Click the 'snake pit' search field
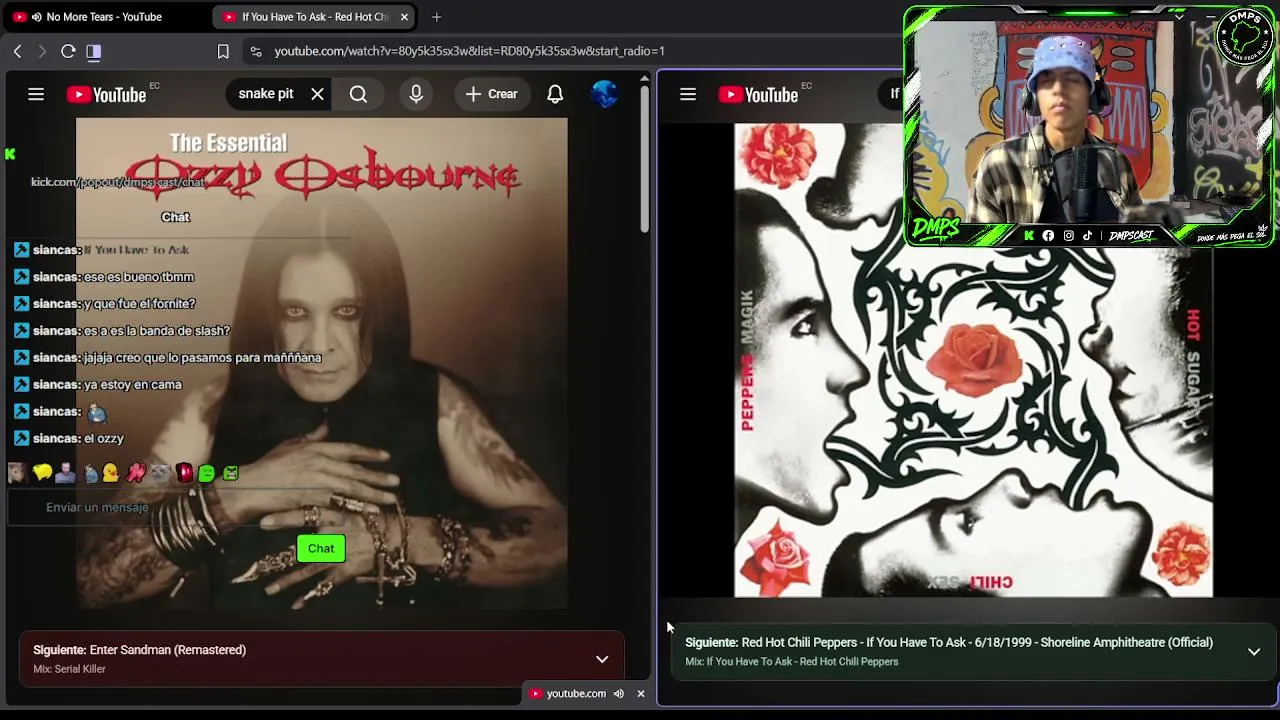 (x=266, y=94)
